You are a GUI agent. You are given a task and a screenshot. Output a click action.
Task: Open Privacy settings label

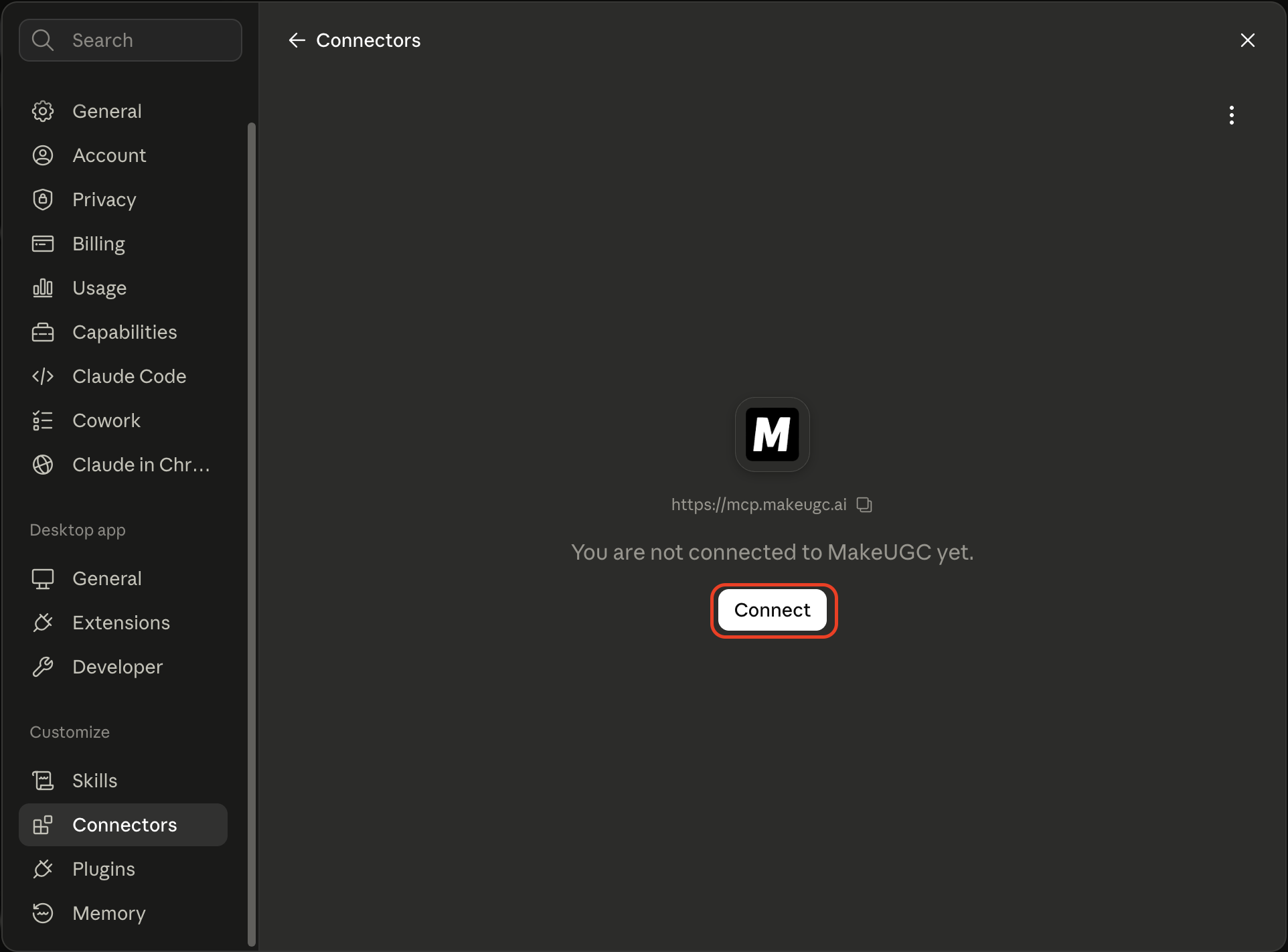(104, 200)
